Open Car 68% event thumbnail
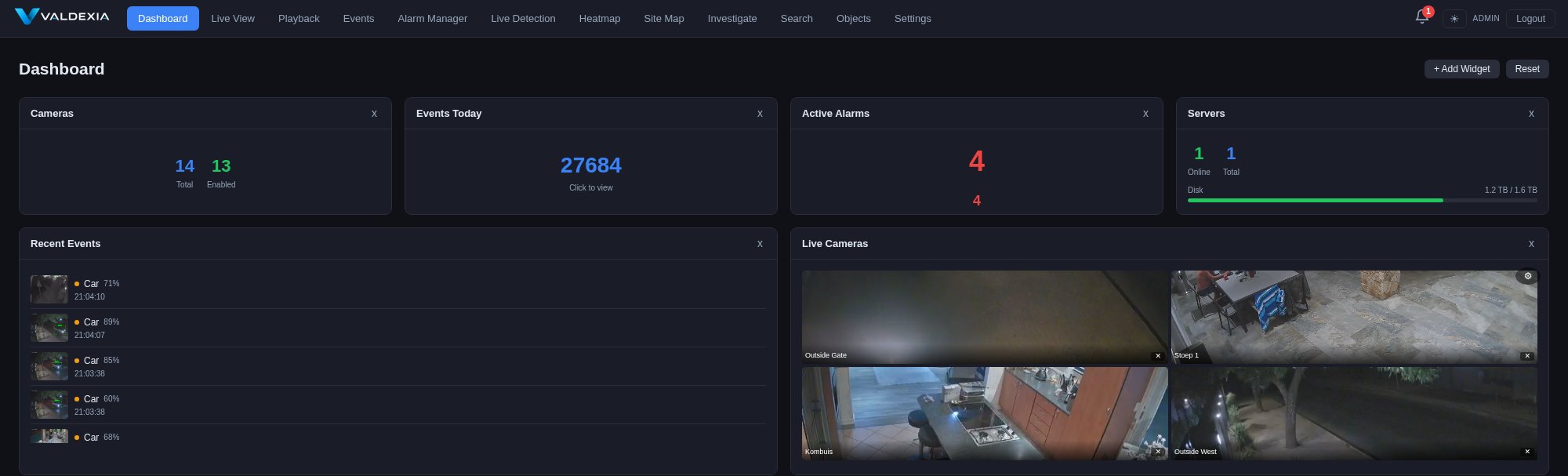Image resolution: width=1568 pixels, height=476 pixels. [49, 436]
